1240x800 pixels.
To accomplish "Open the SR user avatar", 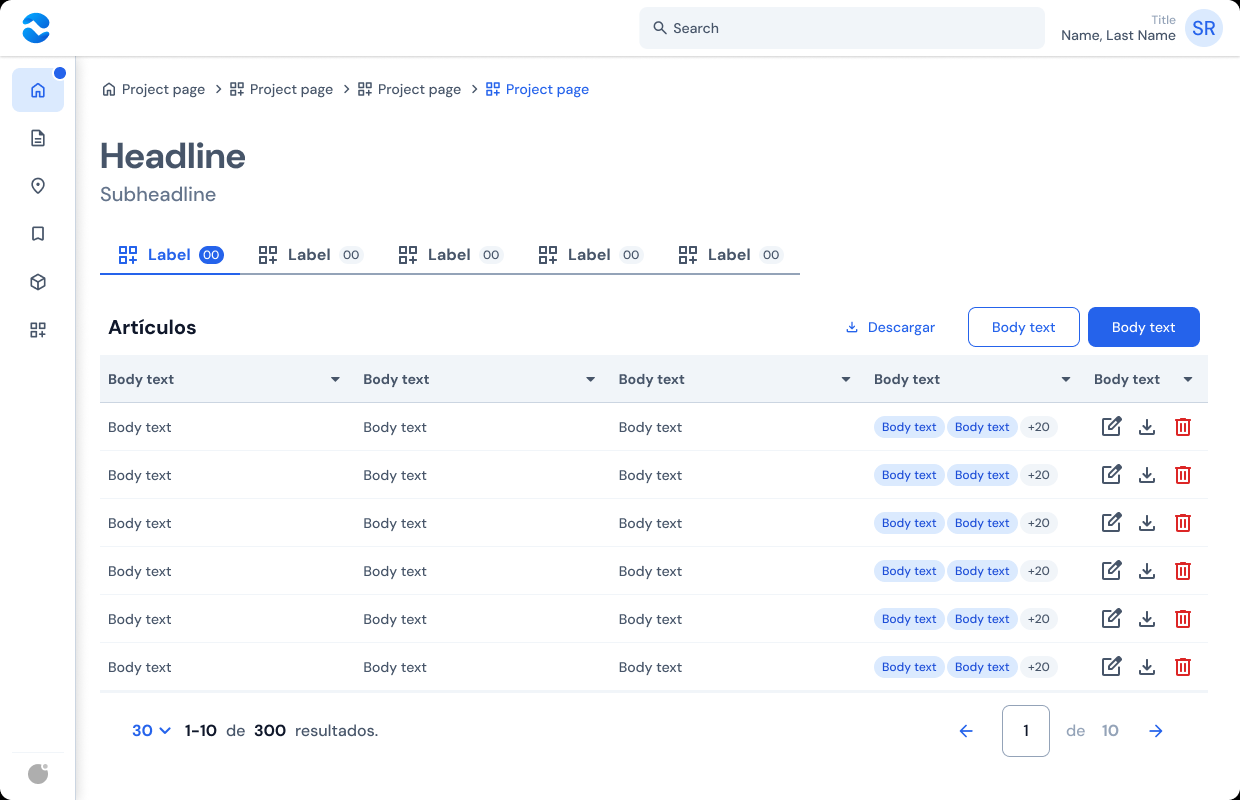I will (1204, 28).
